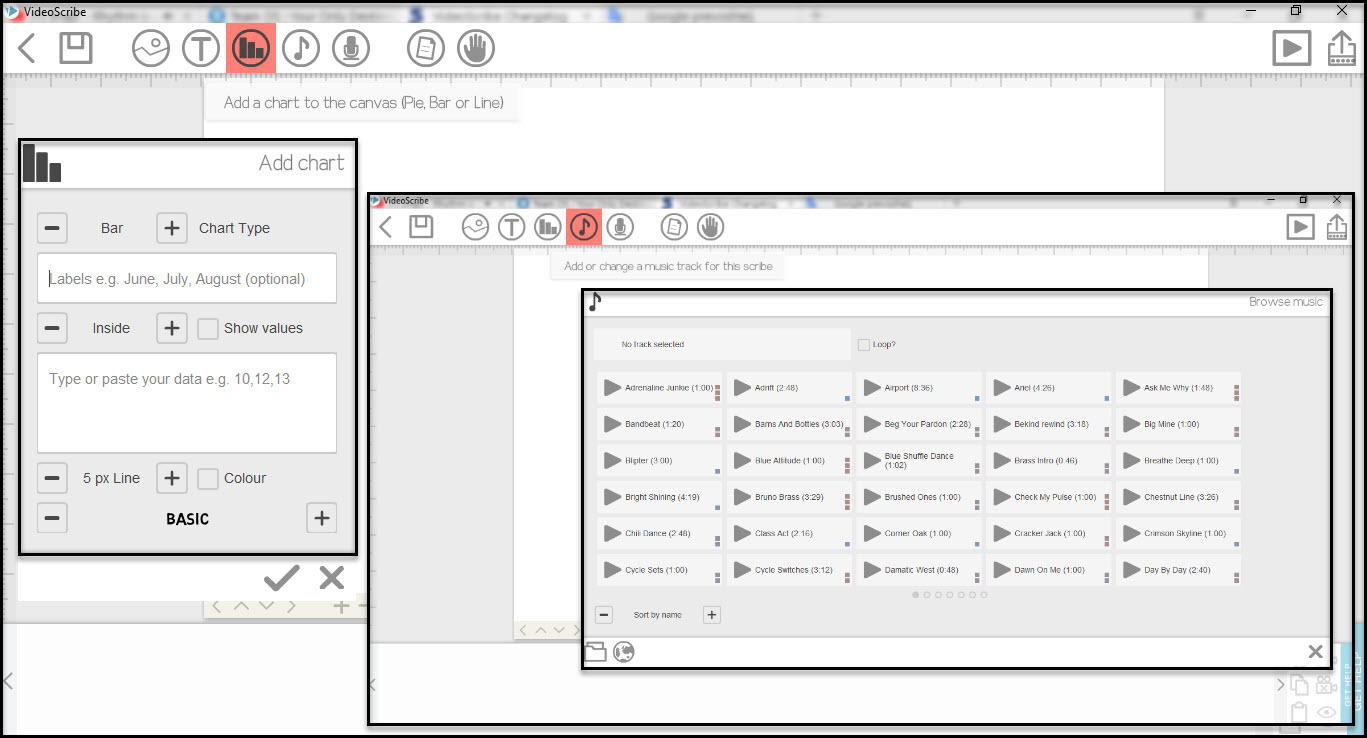
Task: Click the microphone icon in the music window toolbar
Action: click(620, 227)
